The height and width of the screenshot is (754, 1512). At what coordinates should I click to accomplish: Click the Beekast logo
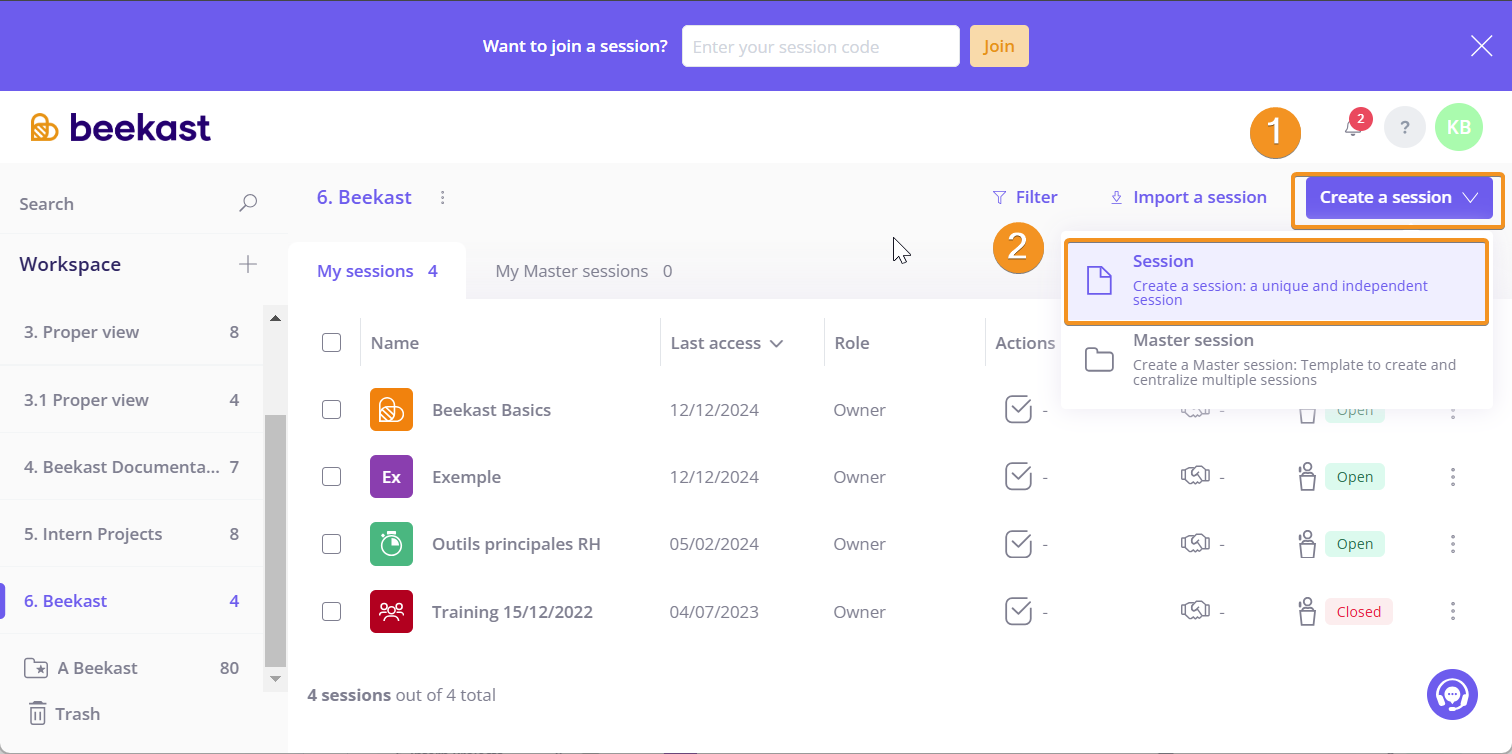120,128
